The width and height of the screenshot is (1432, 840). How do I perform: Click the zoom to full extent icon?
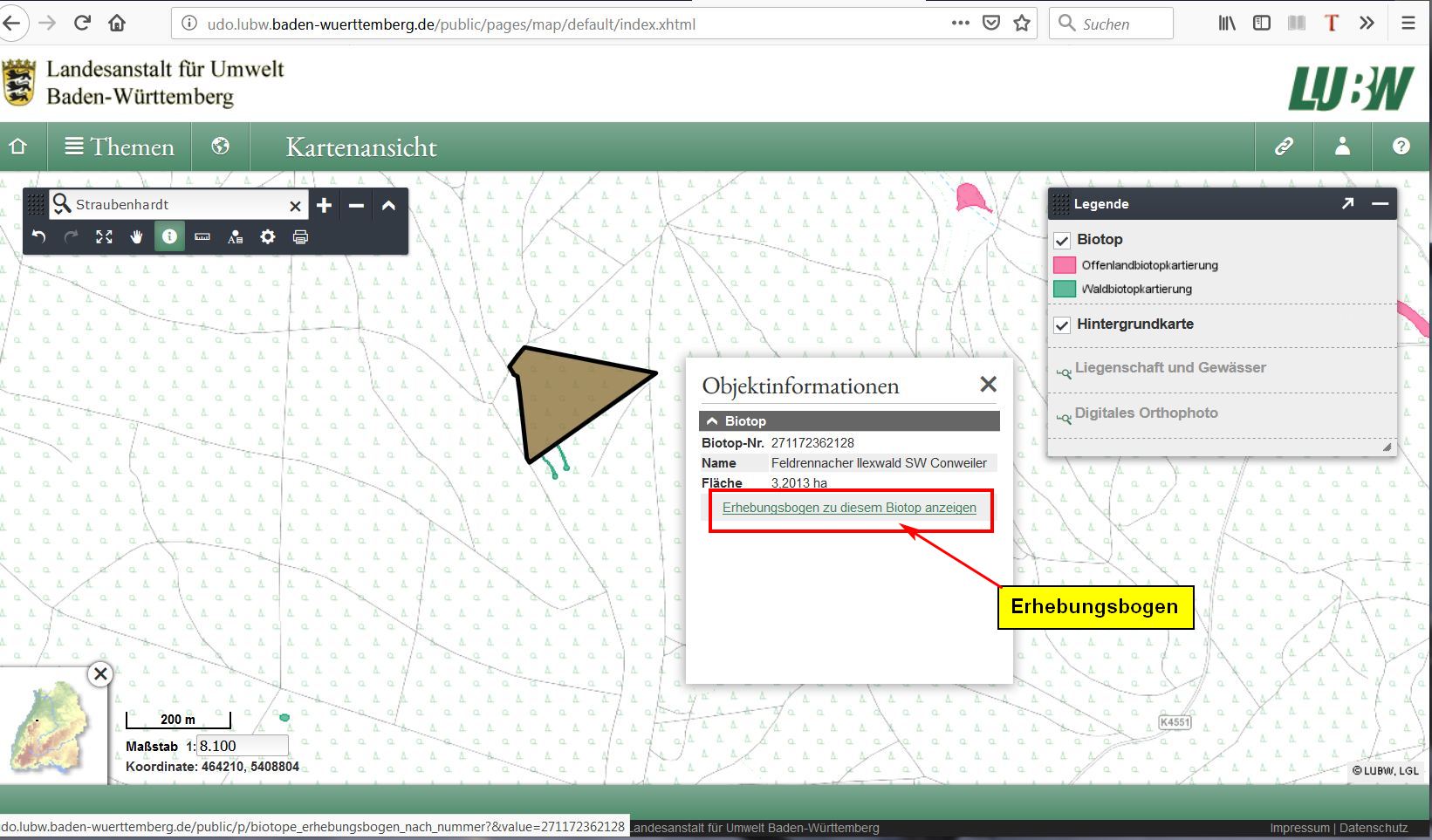pos(104,237)
